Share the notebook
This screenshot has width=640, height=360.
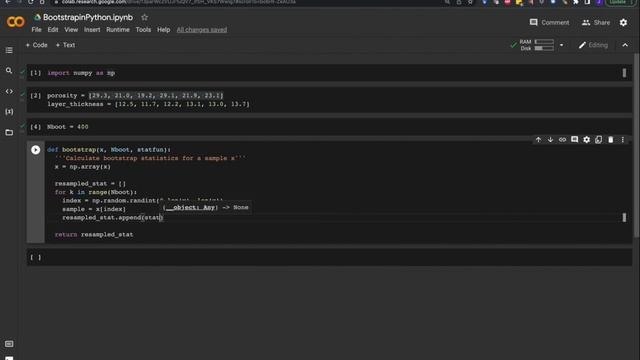point(596,22)
